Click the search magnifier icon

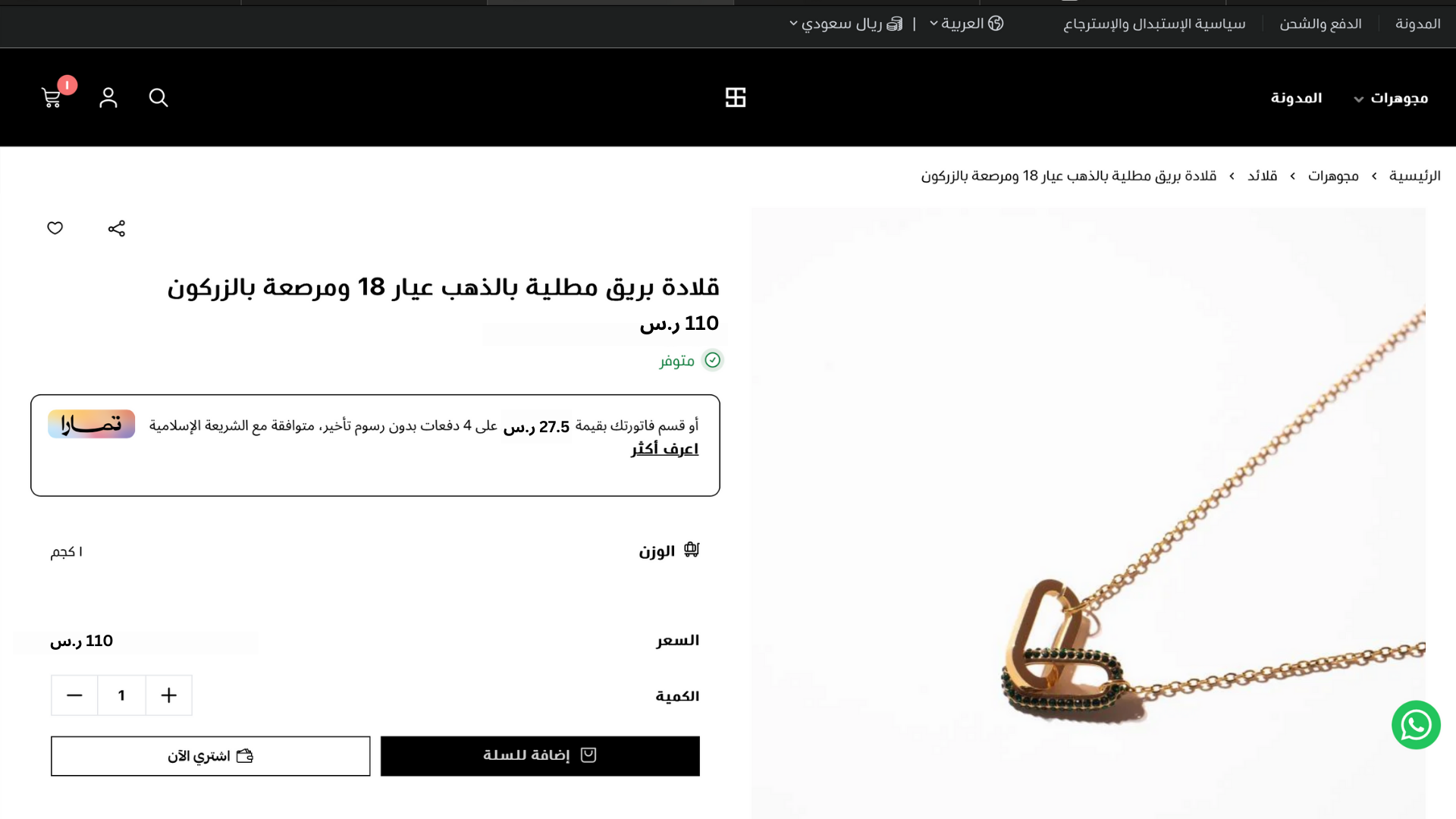coord(158,98)
